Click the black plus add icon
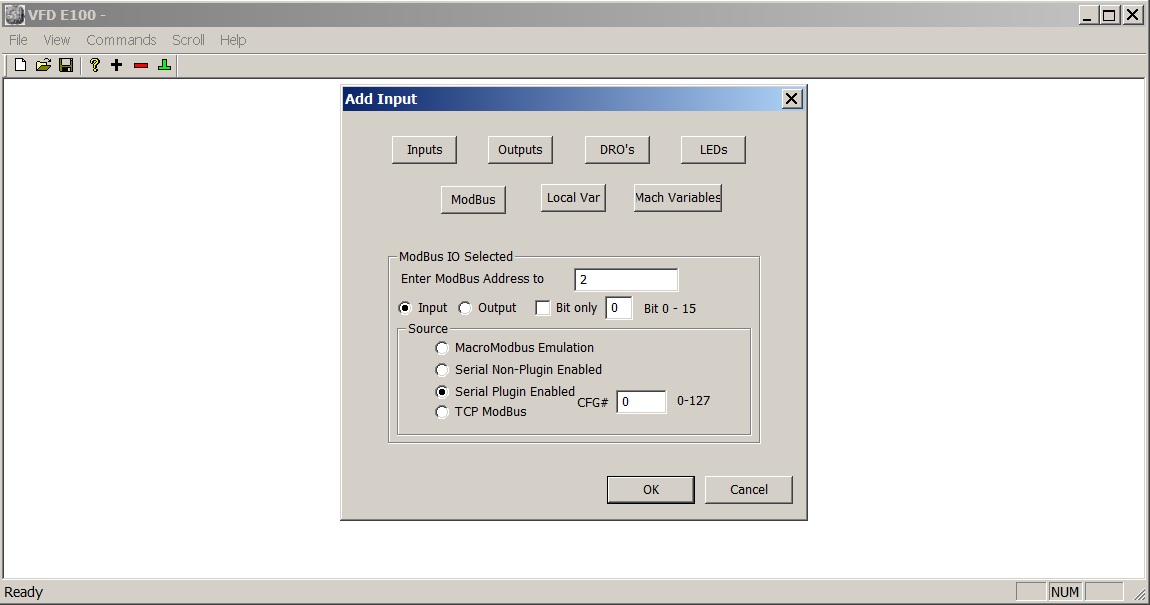 (117, 65)
